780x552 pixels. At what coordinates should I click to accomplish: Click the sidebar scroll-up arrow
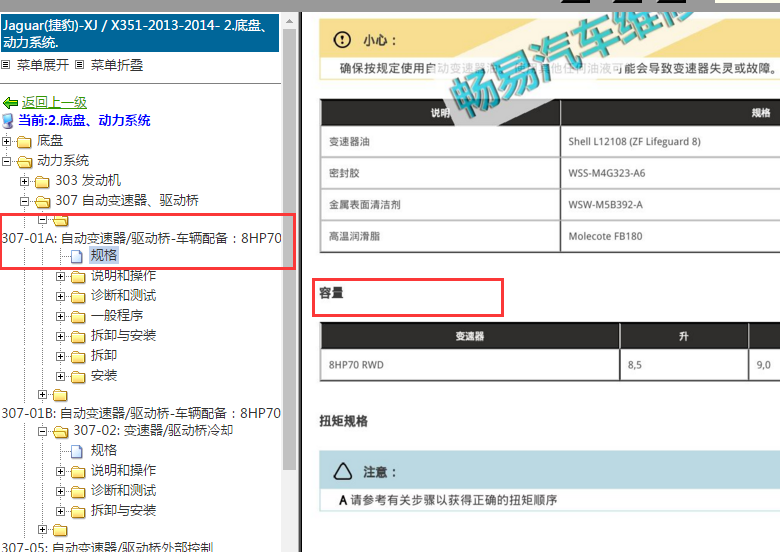[x=290, y=21]
